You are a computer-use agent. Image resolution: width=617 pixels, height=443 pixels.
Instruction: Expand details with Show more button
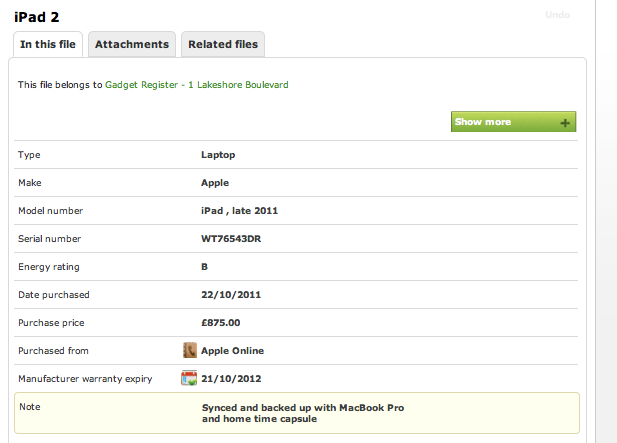coord(512,122)
